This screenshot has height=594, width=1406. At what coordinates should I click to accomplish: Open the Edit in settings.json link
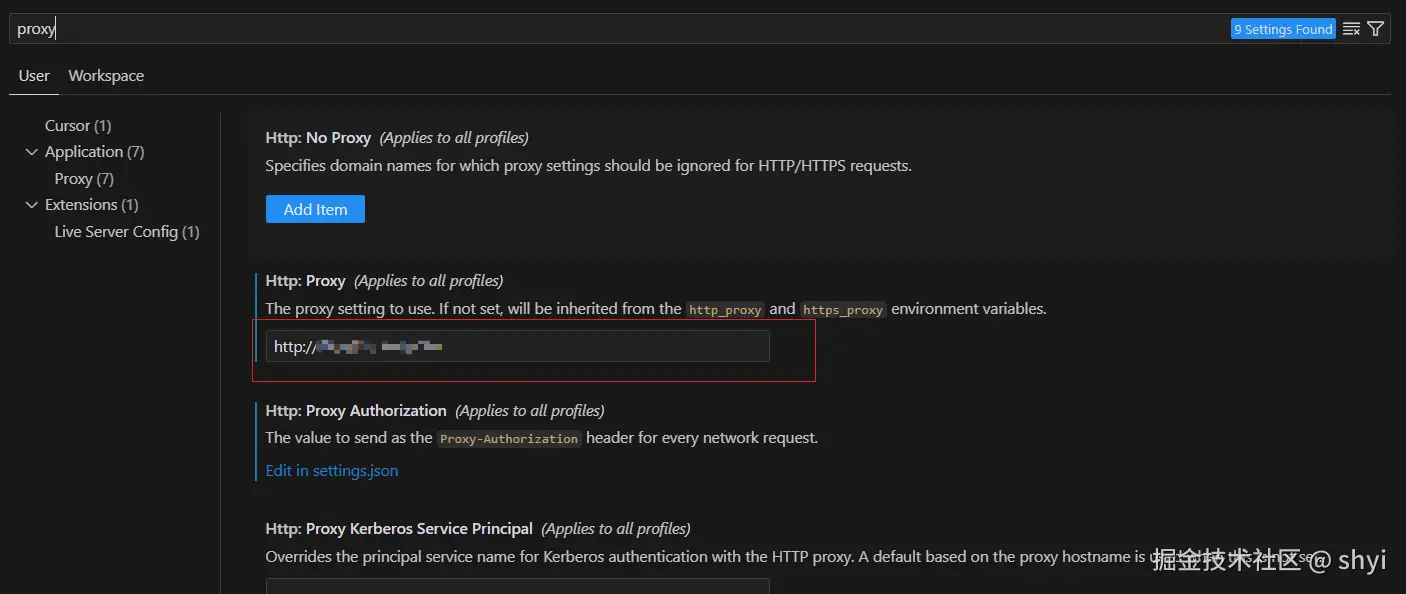point(332,470)
